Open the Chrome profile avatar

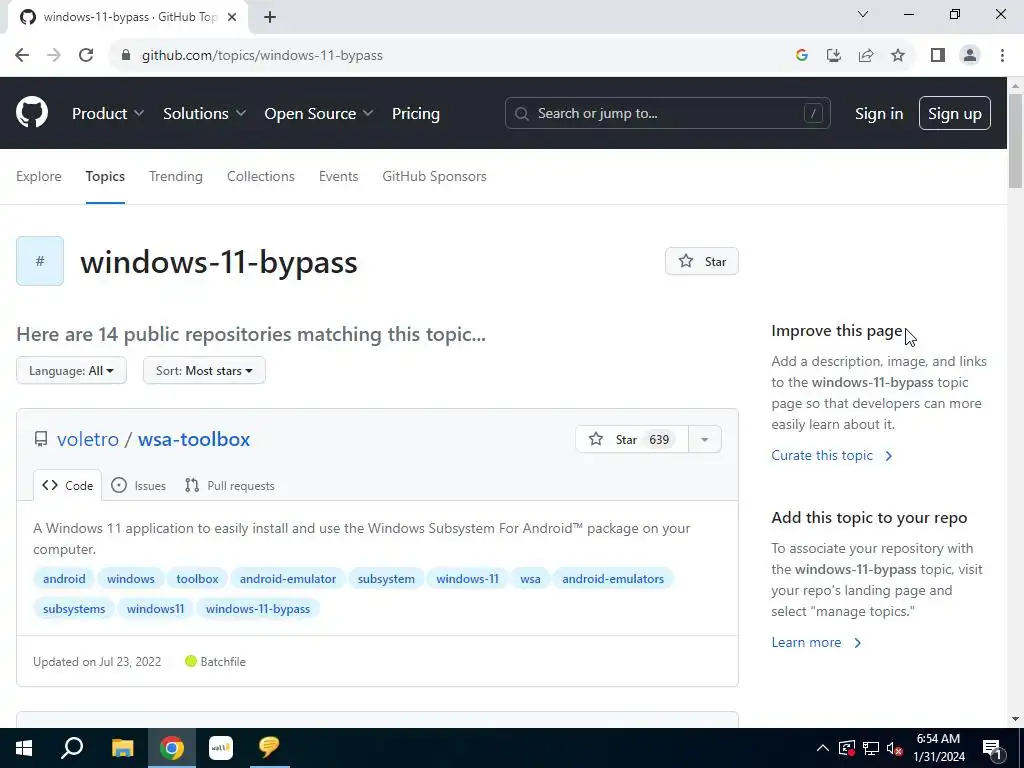pyautogui.click(x=970, y=56)
